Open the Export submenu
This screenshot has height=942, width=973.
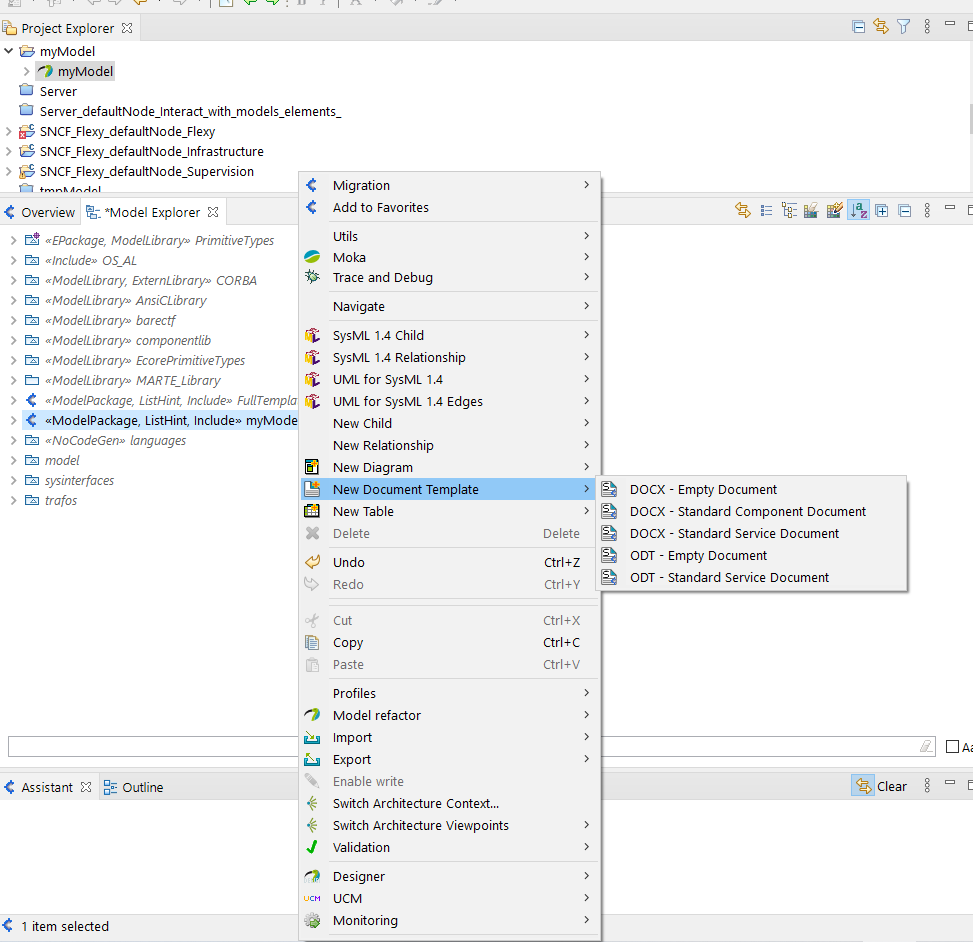coord(450,760)
